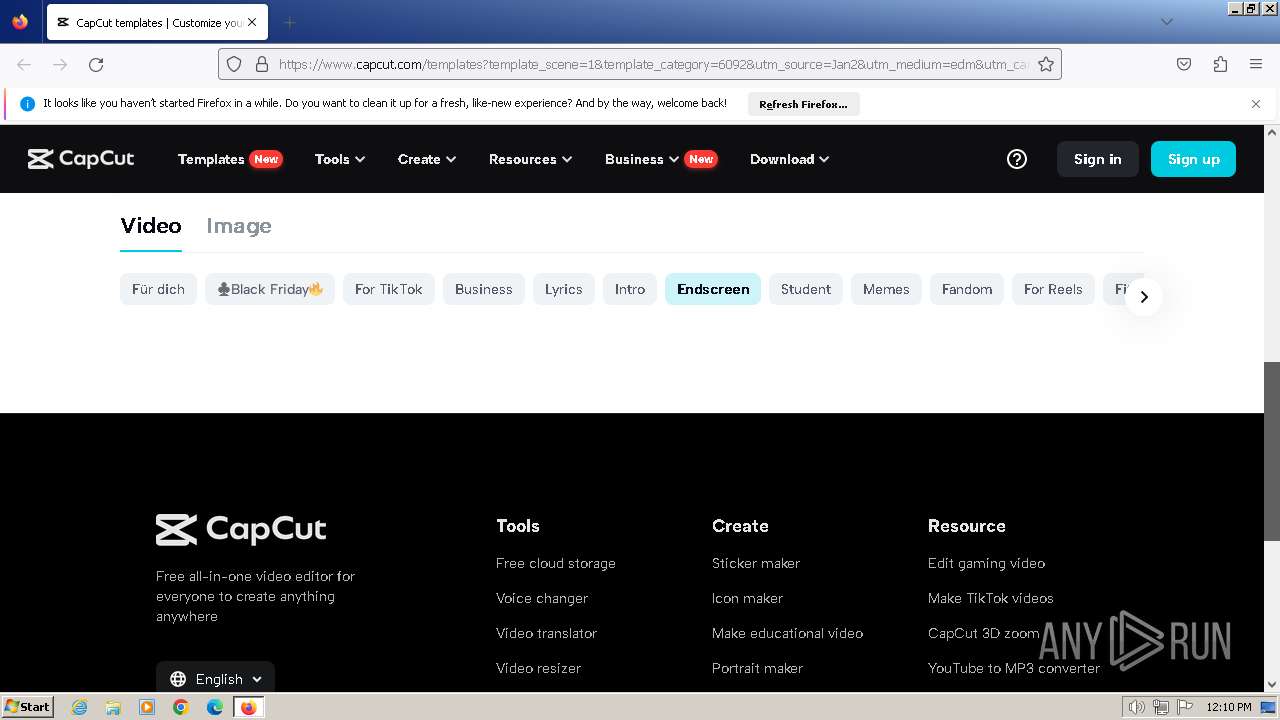Image resolution: width=1280 pixels, height=720 pixels.
Task: Open Edit gaming video link
Action: (986, 563)
